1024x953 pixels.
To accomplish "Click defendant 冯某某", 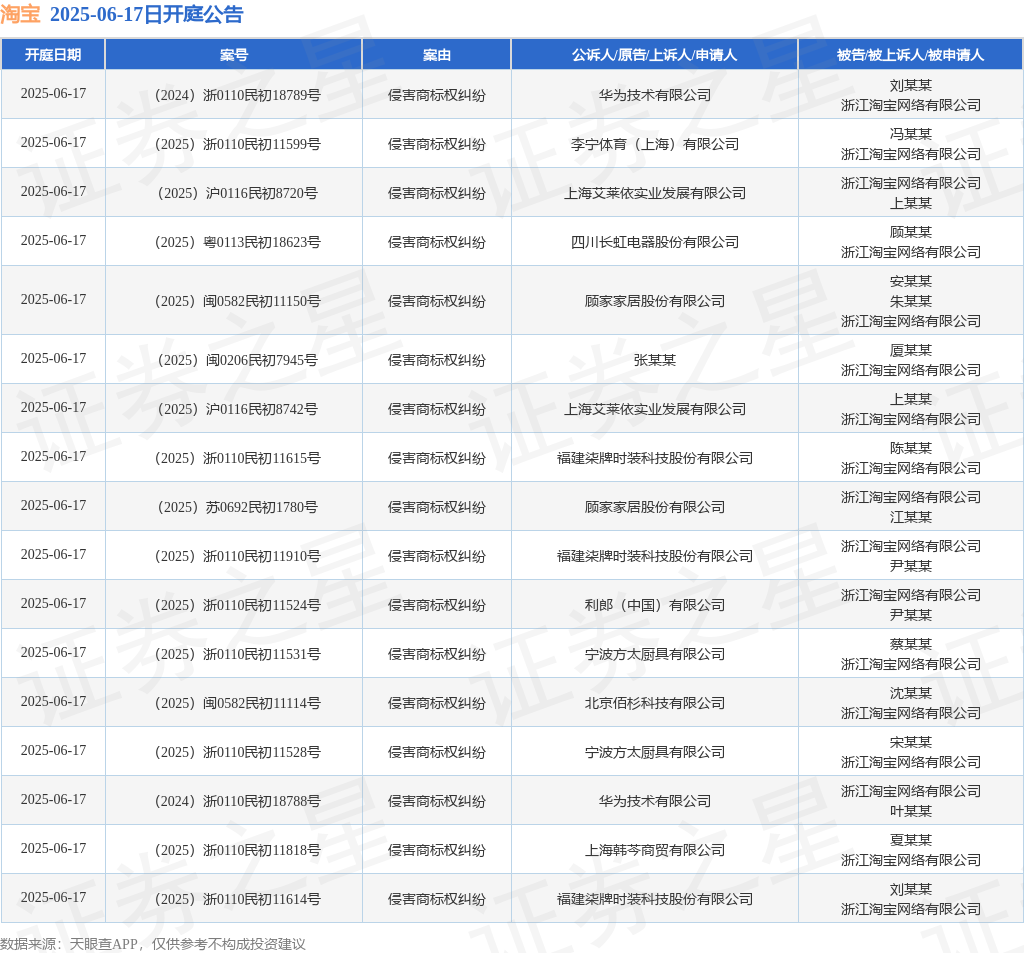I will [910, 135].
